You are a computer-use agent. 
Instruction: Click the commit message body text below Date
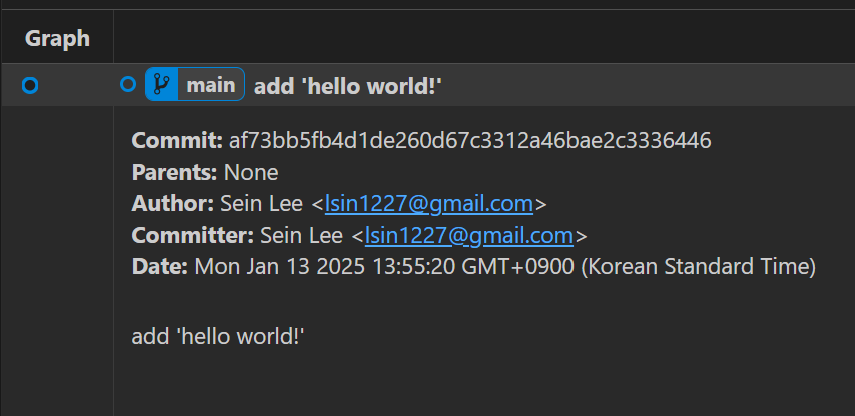pos(218,336)
